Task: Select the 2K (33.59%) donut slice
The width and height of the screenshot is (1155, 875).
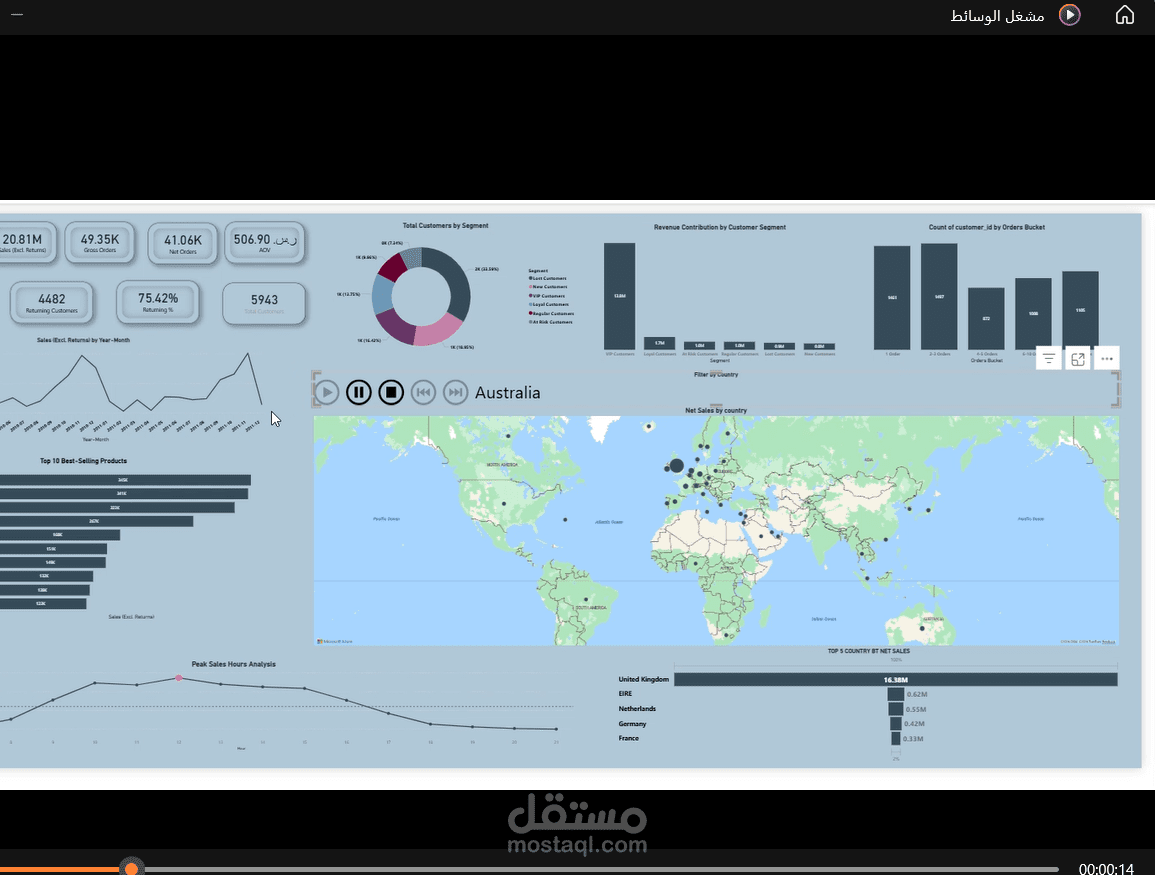Action: coord(457,284)
